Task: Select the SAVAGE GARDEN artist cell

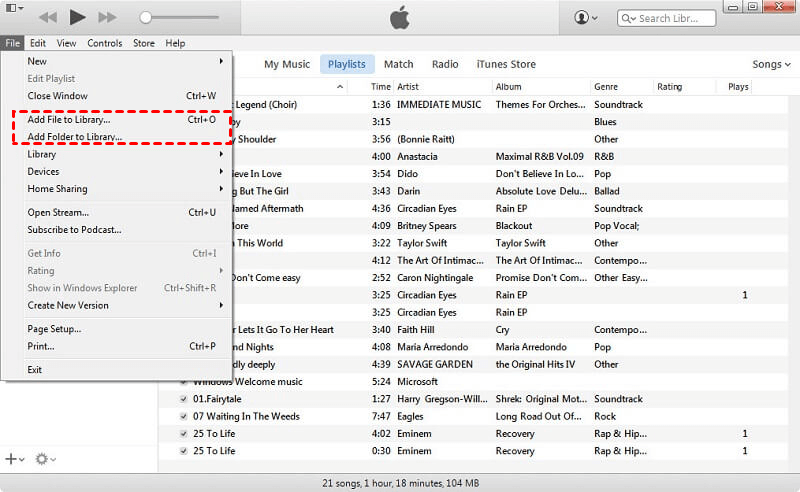Action: pos(435,364)
